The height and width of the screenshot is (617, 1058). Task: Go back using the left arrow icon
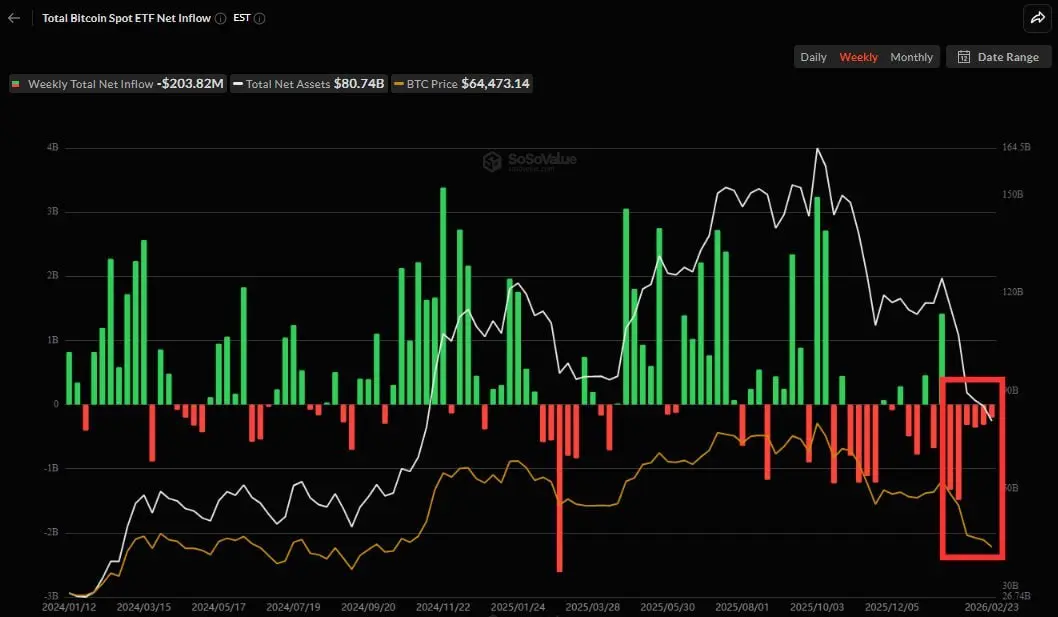tap(14, 18)
